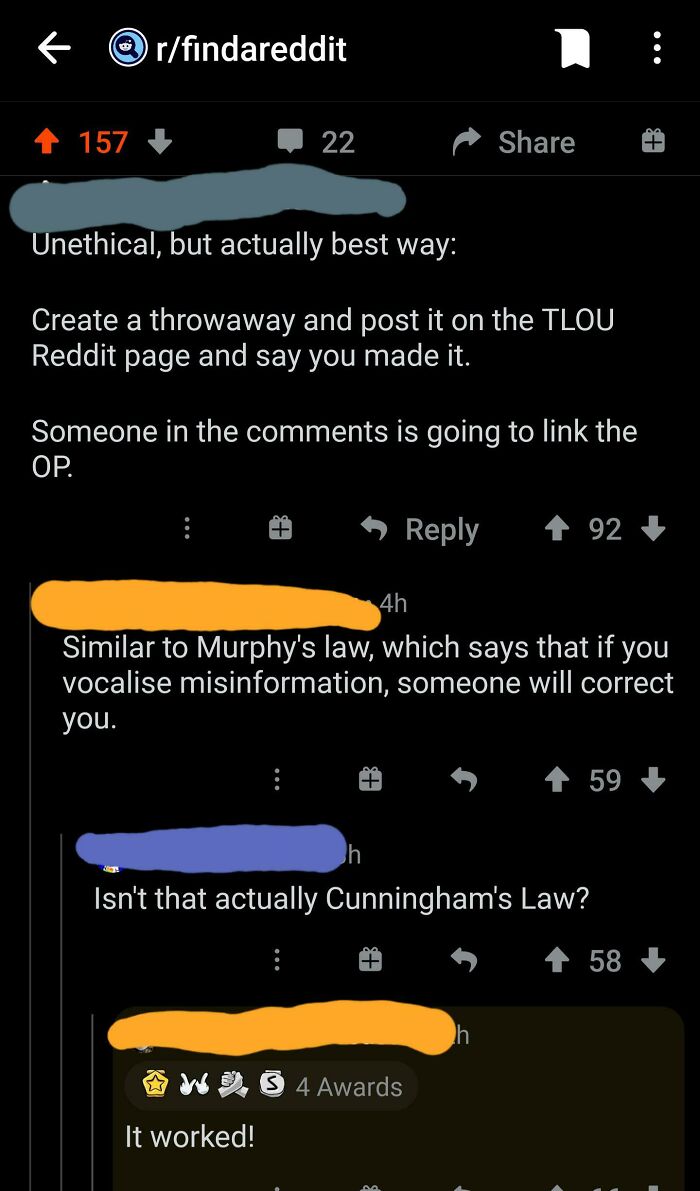Open the r/findareddit subreddit avatar
700x1191 pixels.
click(x=128, y=49)
